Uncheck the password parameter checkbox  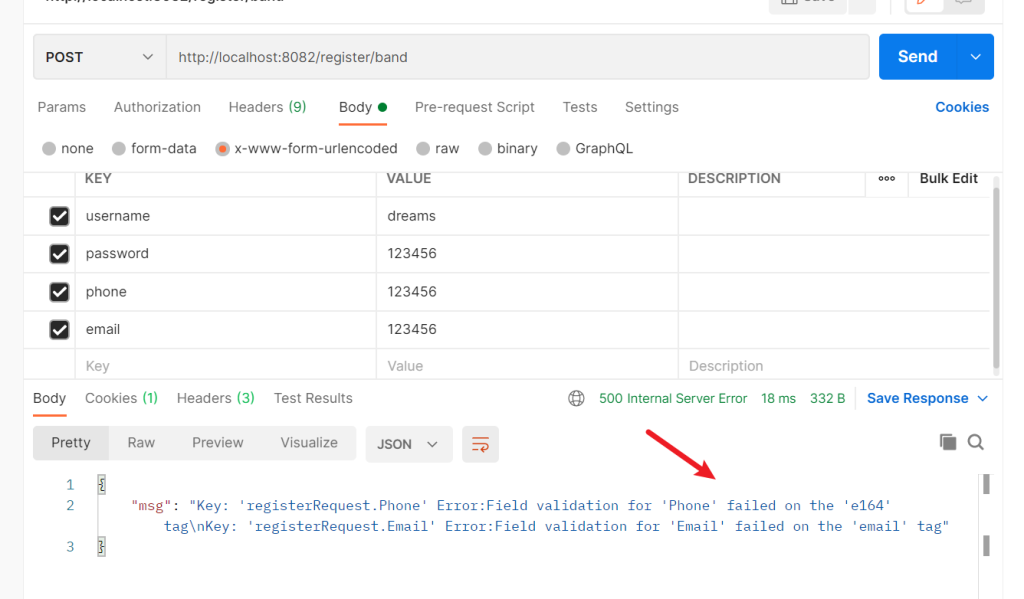point(59,254)
